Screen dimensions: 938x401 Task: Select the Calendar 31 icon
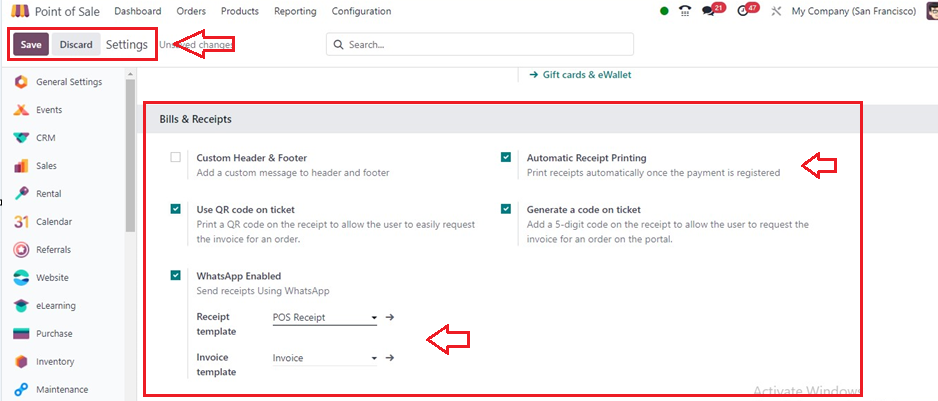coord(21,221)
